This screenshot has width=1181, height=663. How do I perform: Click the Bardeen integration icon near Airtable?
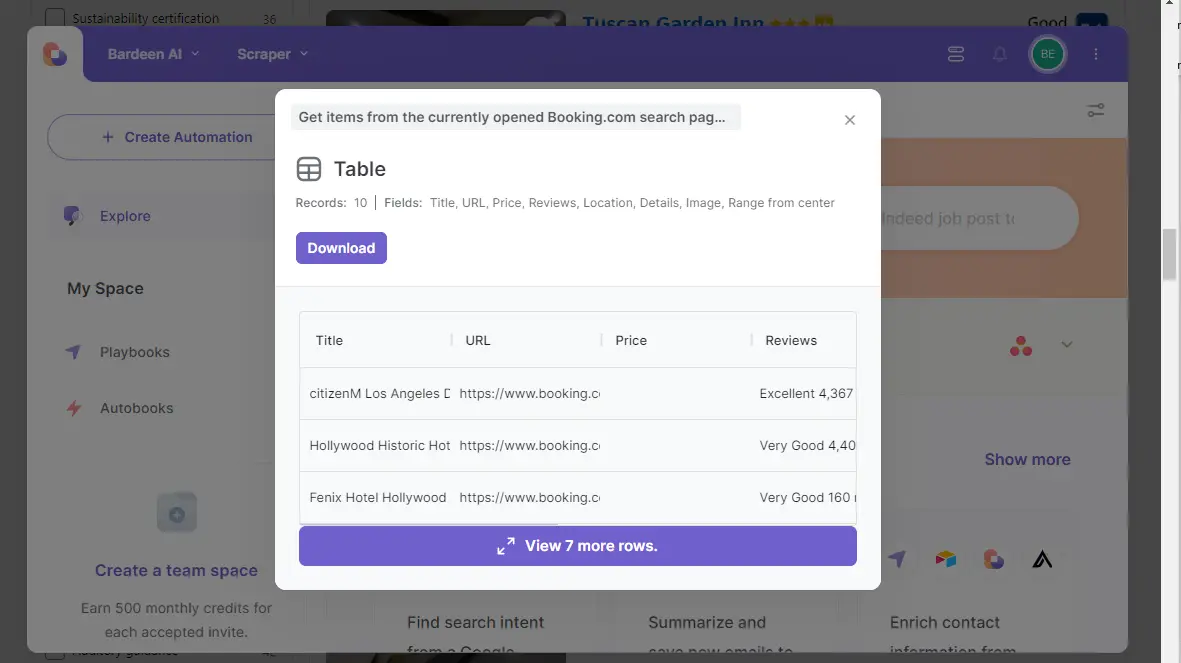[993, 559]
